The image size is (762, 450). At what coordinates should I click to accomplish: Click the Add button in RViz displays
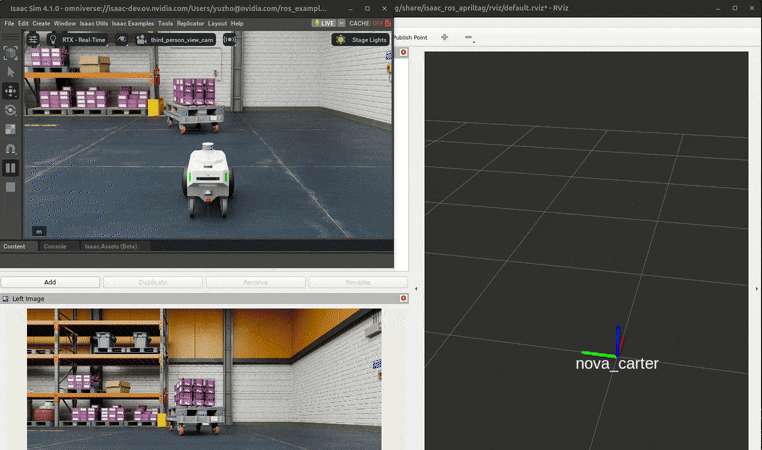pyautogui.click(x=50, y=282)
